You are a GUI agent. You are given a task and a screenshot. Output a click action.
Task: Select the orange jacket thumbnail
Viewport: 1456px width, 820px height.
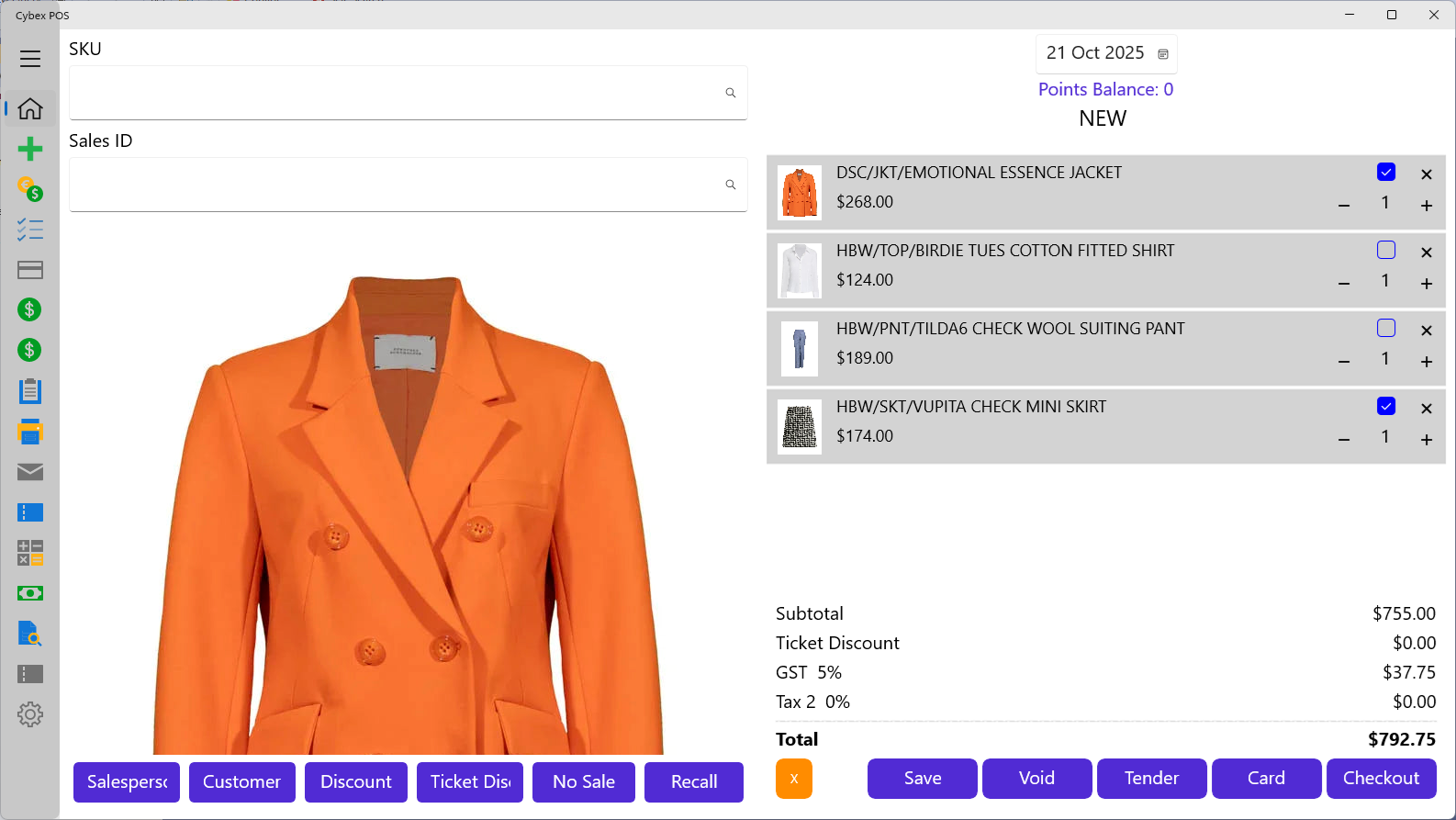point(800,192)
